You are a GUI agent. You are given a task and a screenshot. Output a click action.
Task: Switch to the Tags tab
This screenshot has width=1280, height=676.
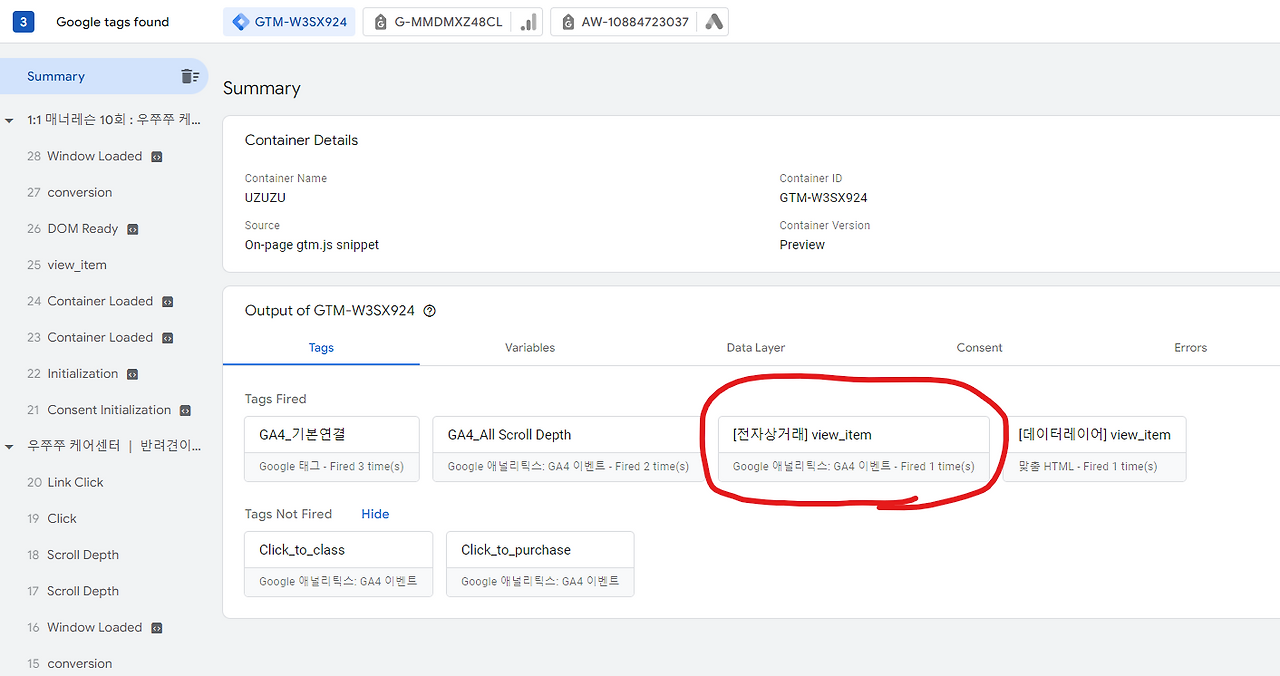[x=321, y=348]
